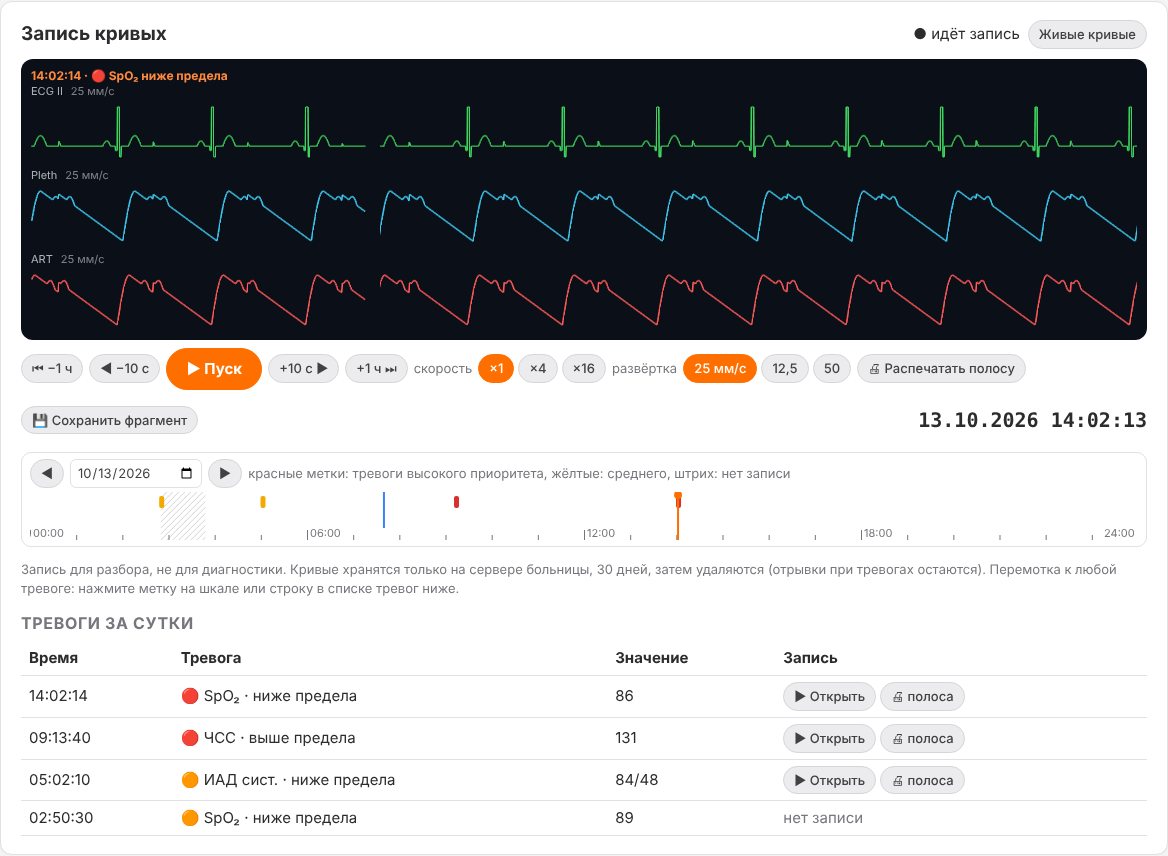Viewport: 1168px width, 856px height.
Task: Print strip for the 05:02:10 ИАД alarm
Action: click(922, 780)
